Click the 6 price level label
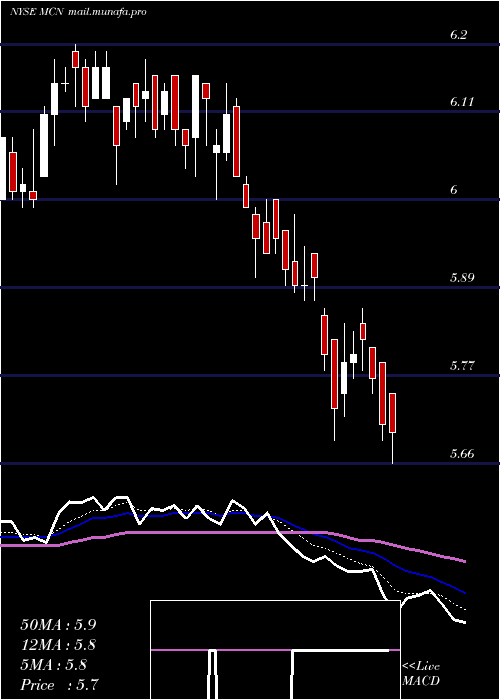 454,190
